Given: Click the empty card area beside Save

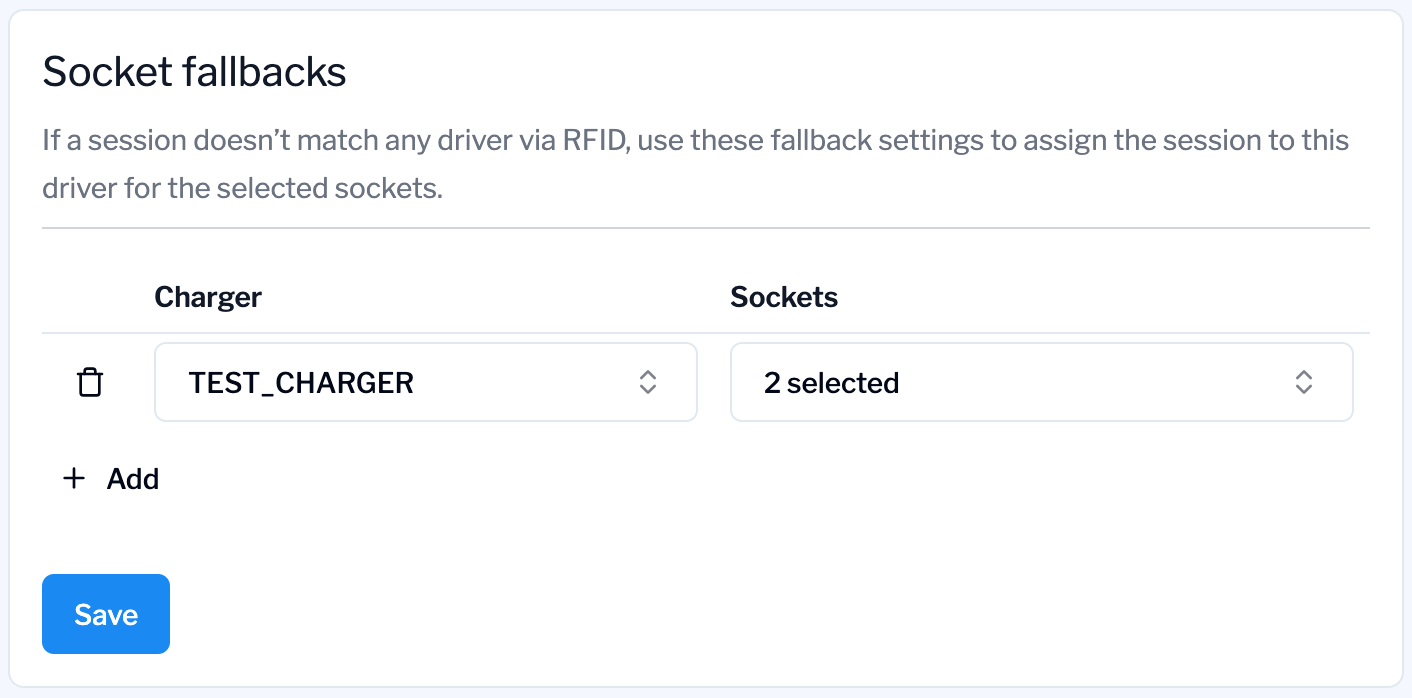Looking at the screenshot, I should (x=700, y=614).
